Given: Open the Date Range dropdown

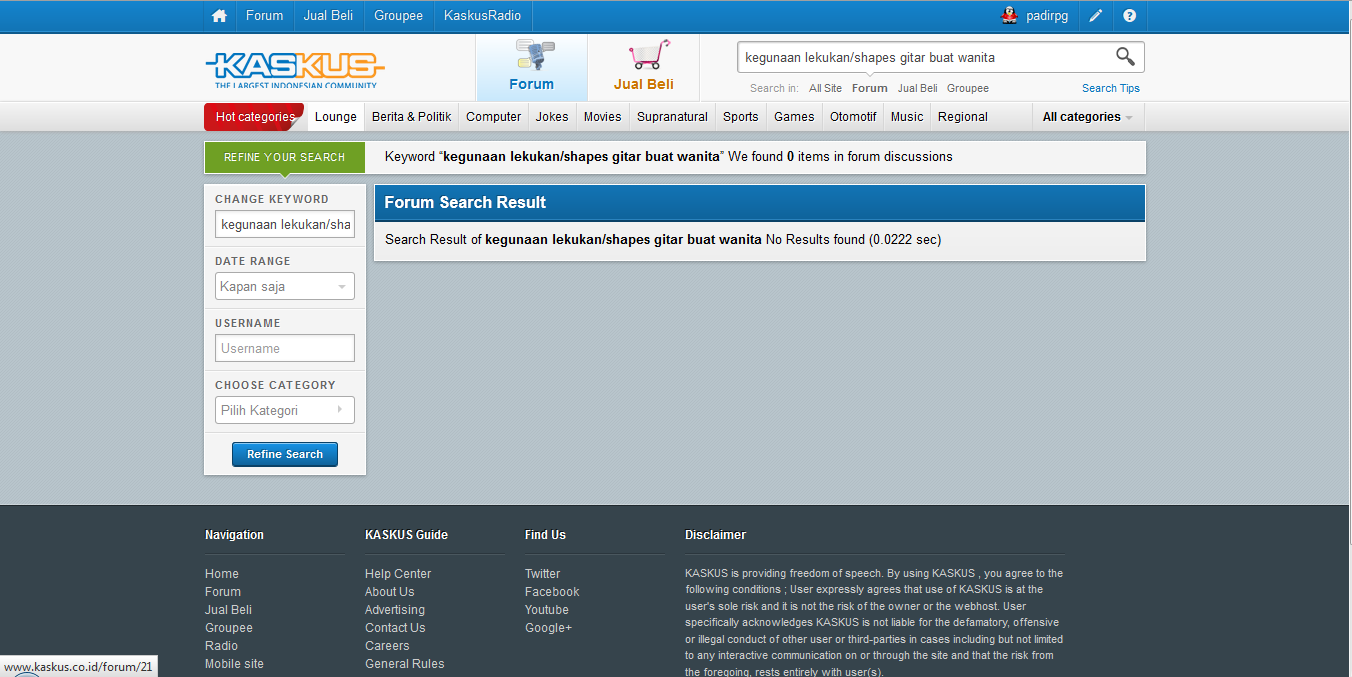Looking at the screenshot, I should (x=285, y=286).
